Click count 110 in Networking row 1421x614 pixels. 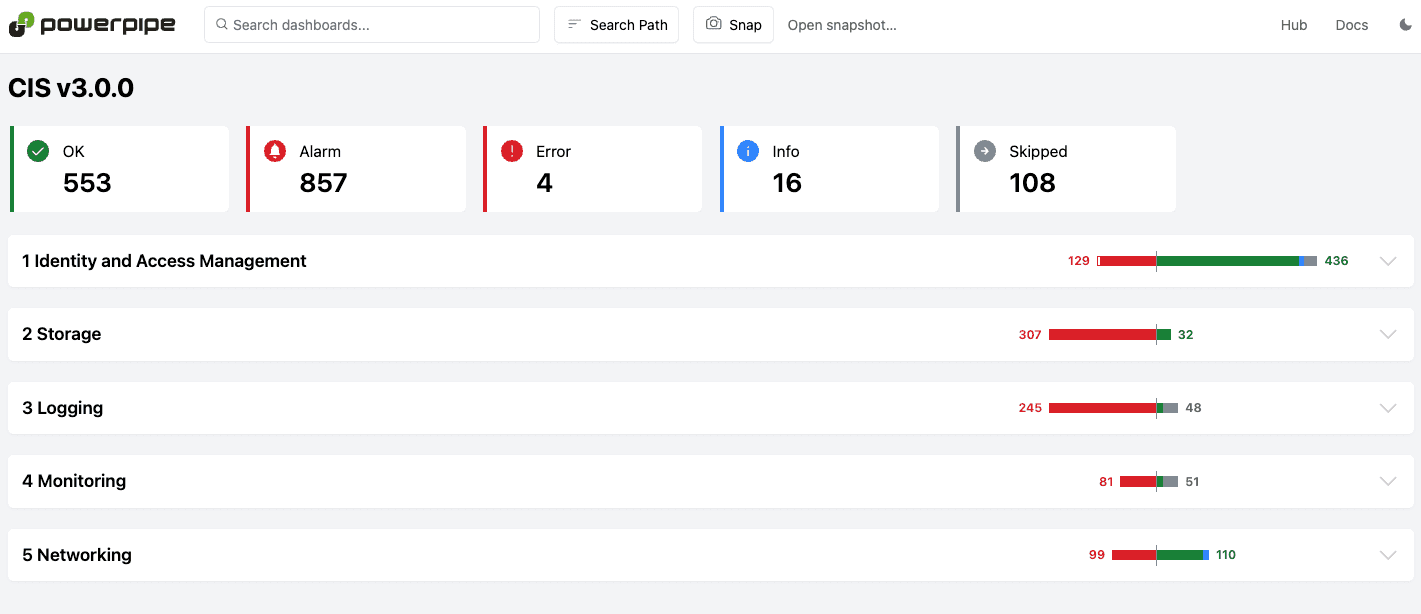[x=1226, y=555]
